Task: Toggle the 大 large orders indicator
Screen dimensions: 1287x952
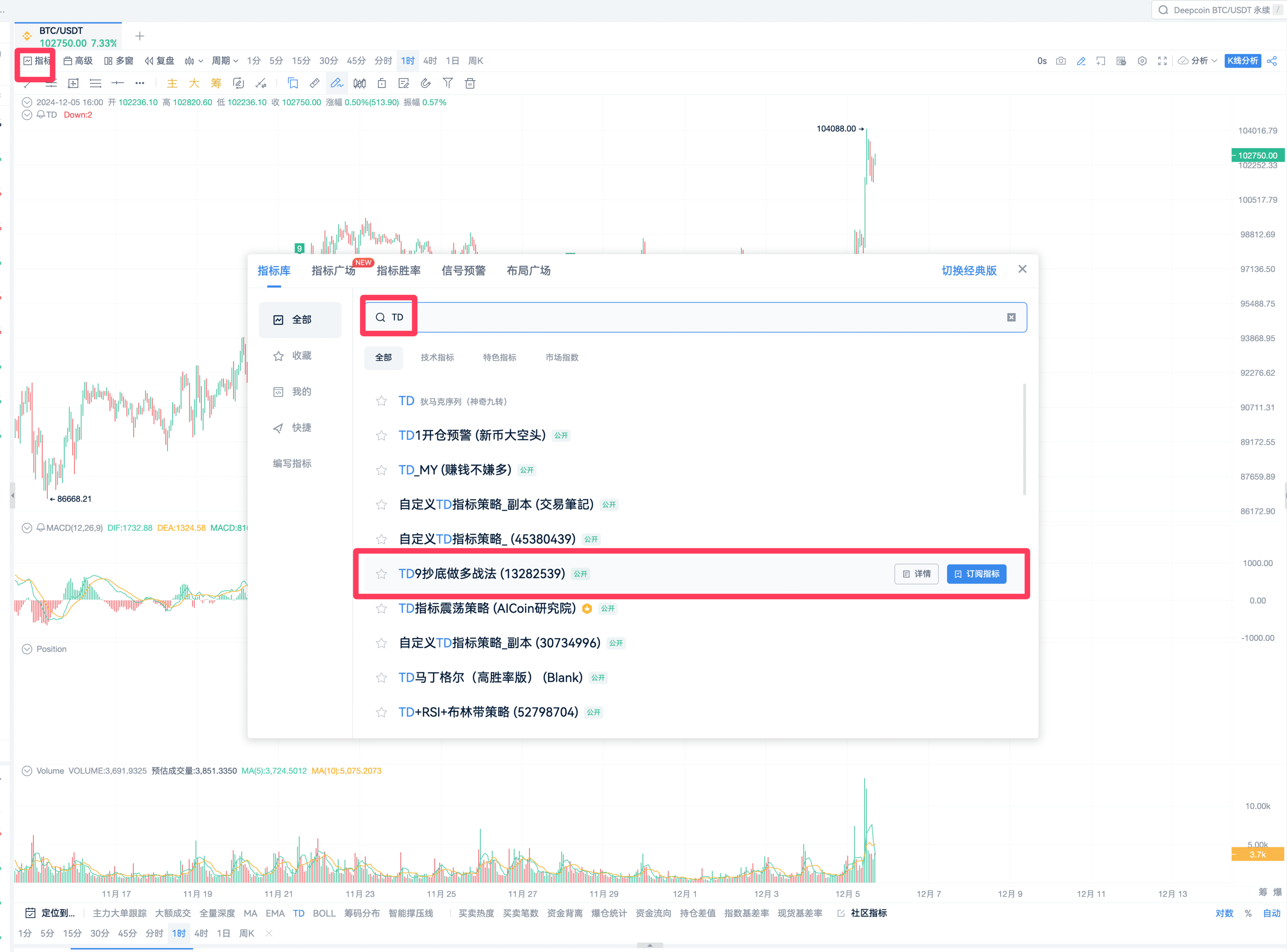Action: tap(194, 84)
